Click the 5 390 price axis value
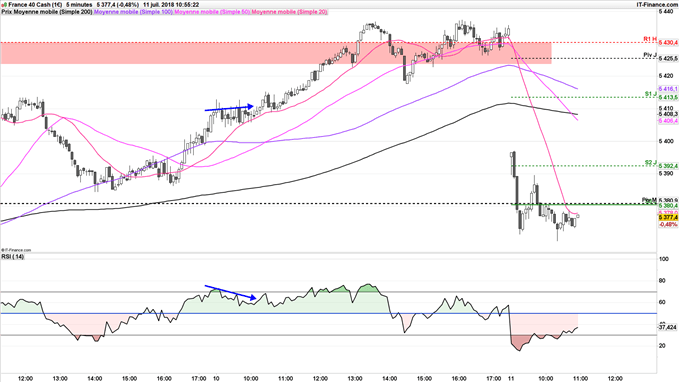Image resolution: width=679 pixels, height=382 pixels. pyautogui.click(x=666, y=174)
